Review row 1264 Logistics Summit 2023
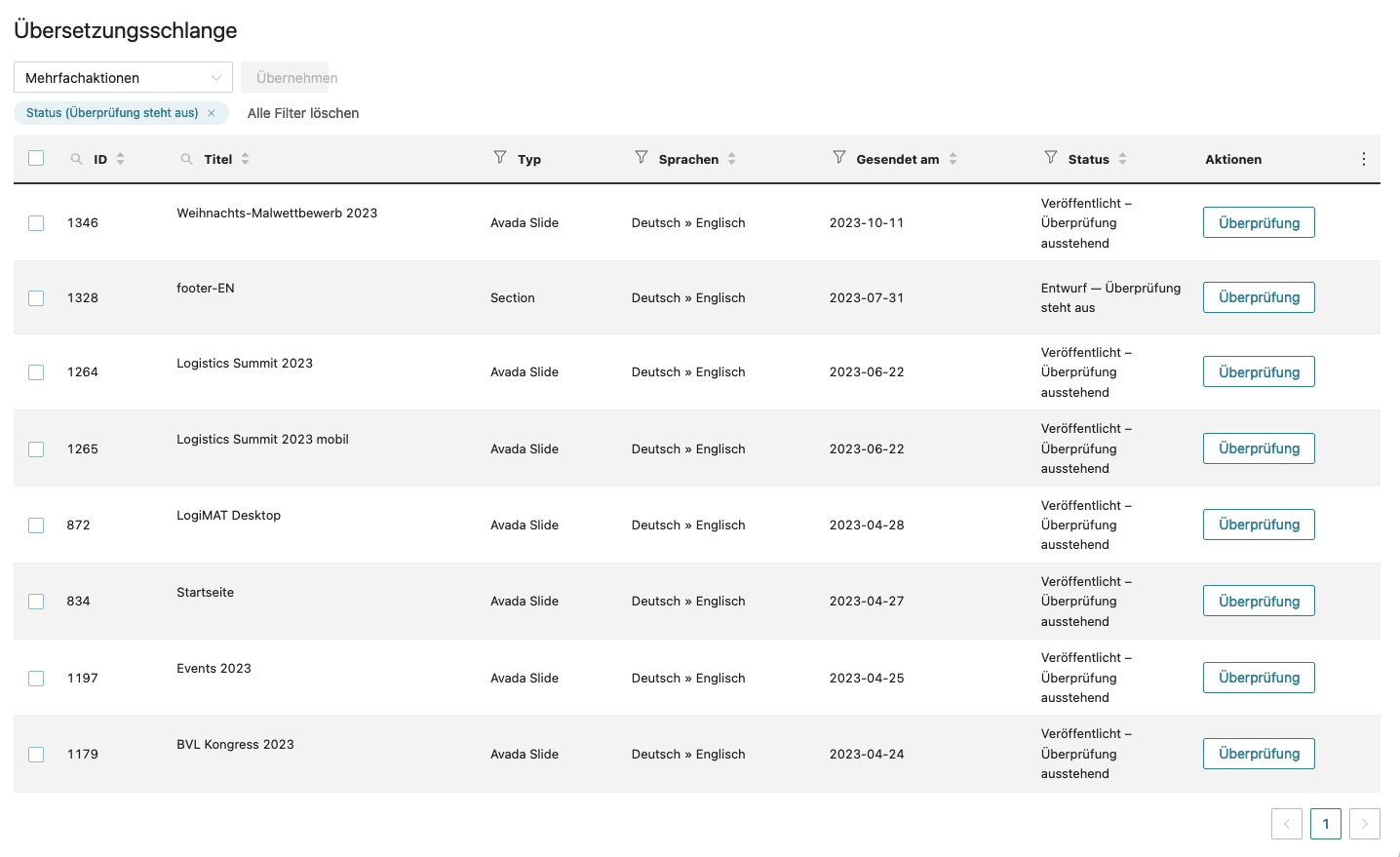The width and height of the screenshot is (1400, 857). coord(1259,371)
